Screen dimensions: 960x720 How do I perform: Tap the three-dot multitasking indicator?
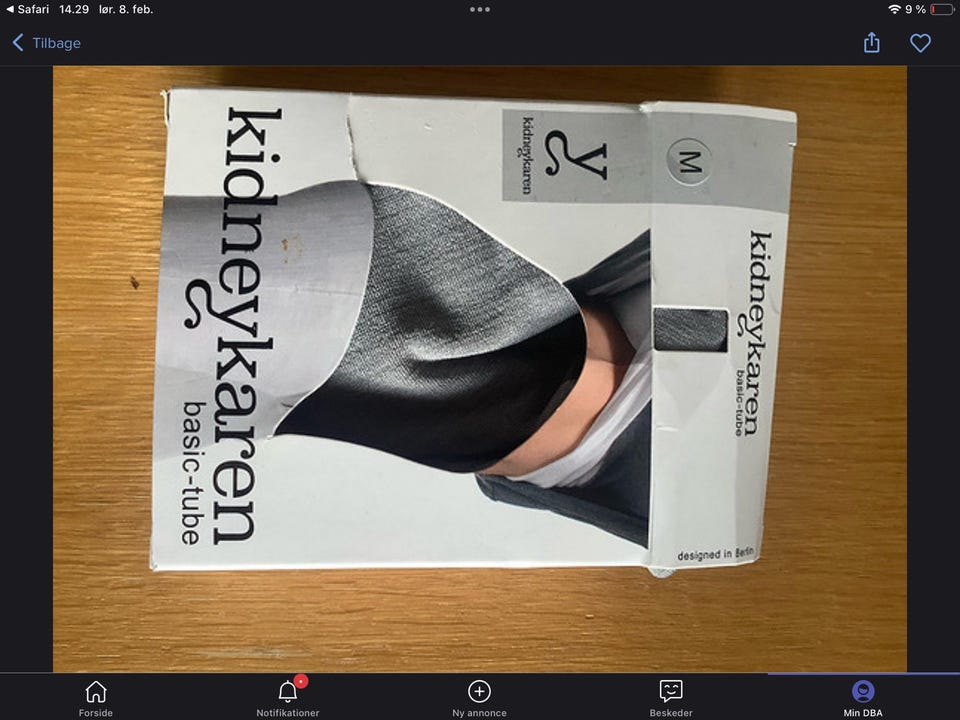point(480,9)
